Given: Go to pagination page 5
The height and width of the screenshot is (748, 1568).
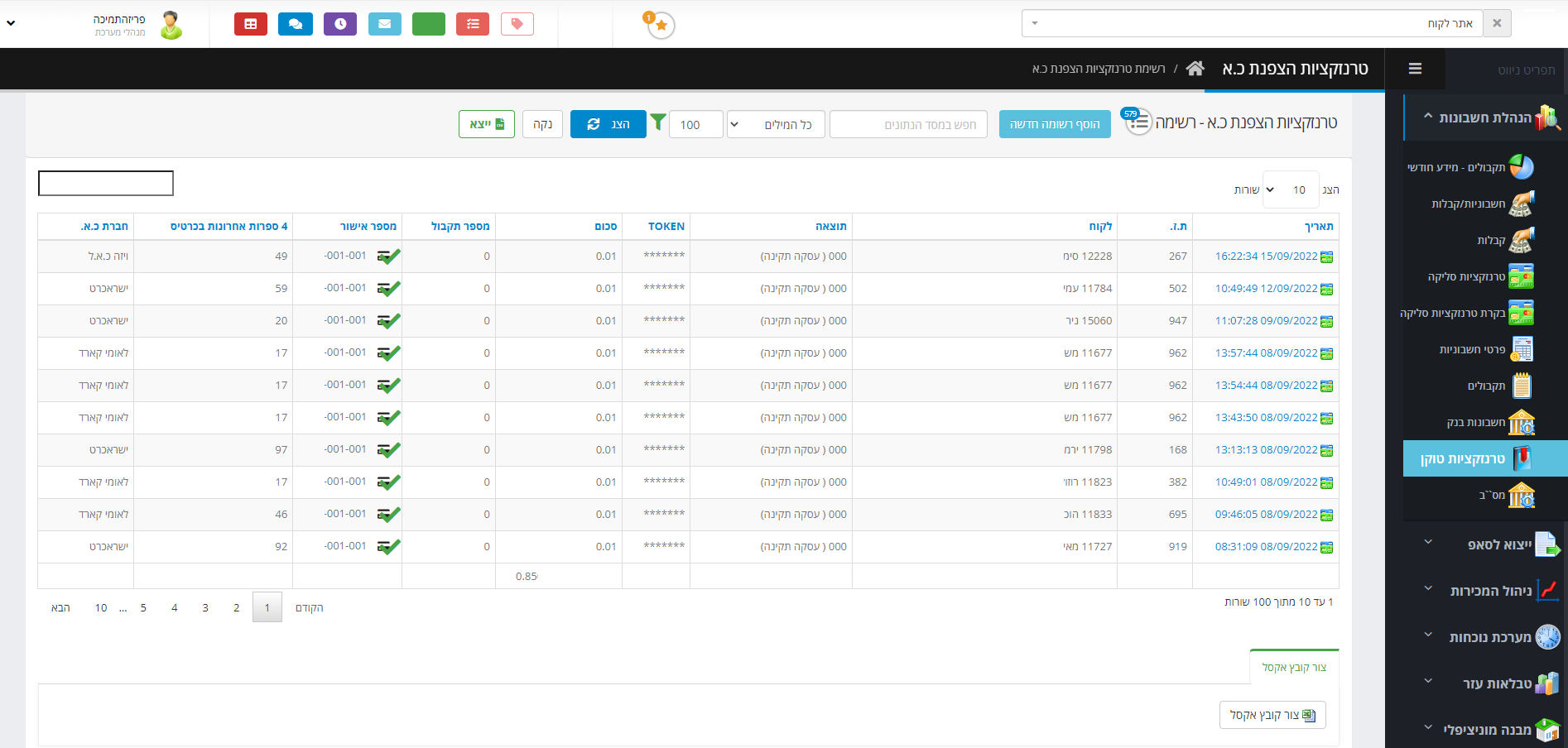Looking at the screenshot, I should pos(143,607).
